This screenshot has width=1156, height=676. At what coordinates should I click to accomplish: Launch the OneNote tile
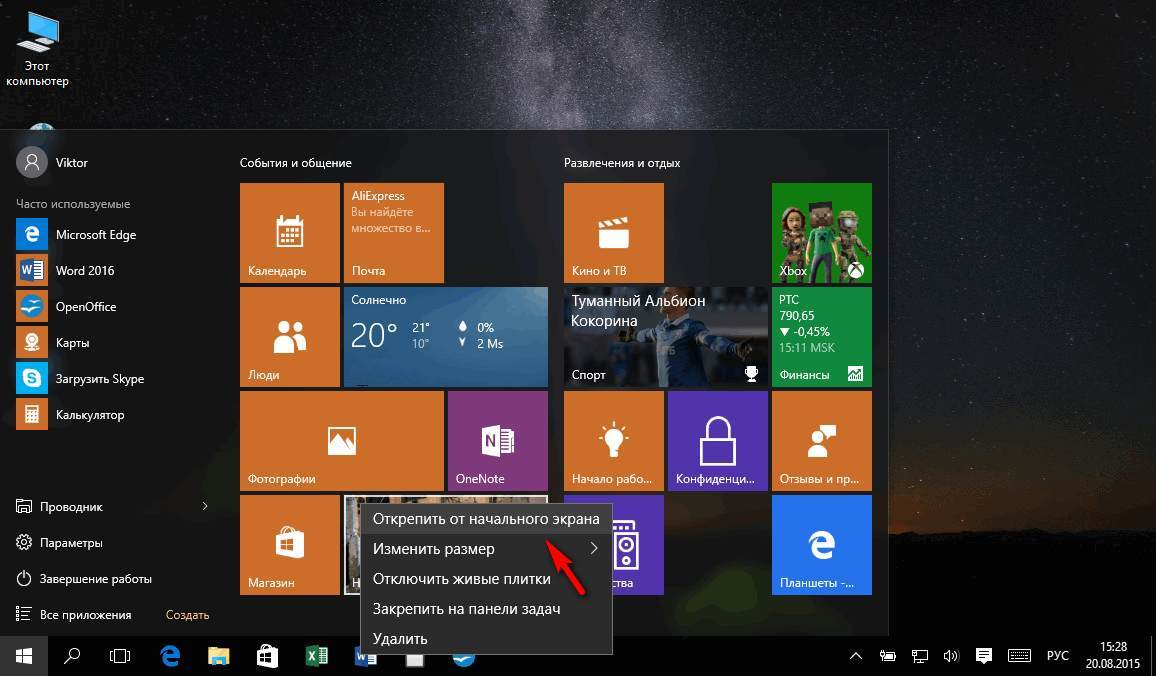pyautogui.click(x=497, y=440)
